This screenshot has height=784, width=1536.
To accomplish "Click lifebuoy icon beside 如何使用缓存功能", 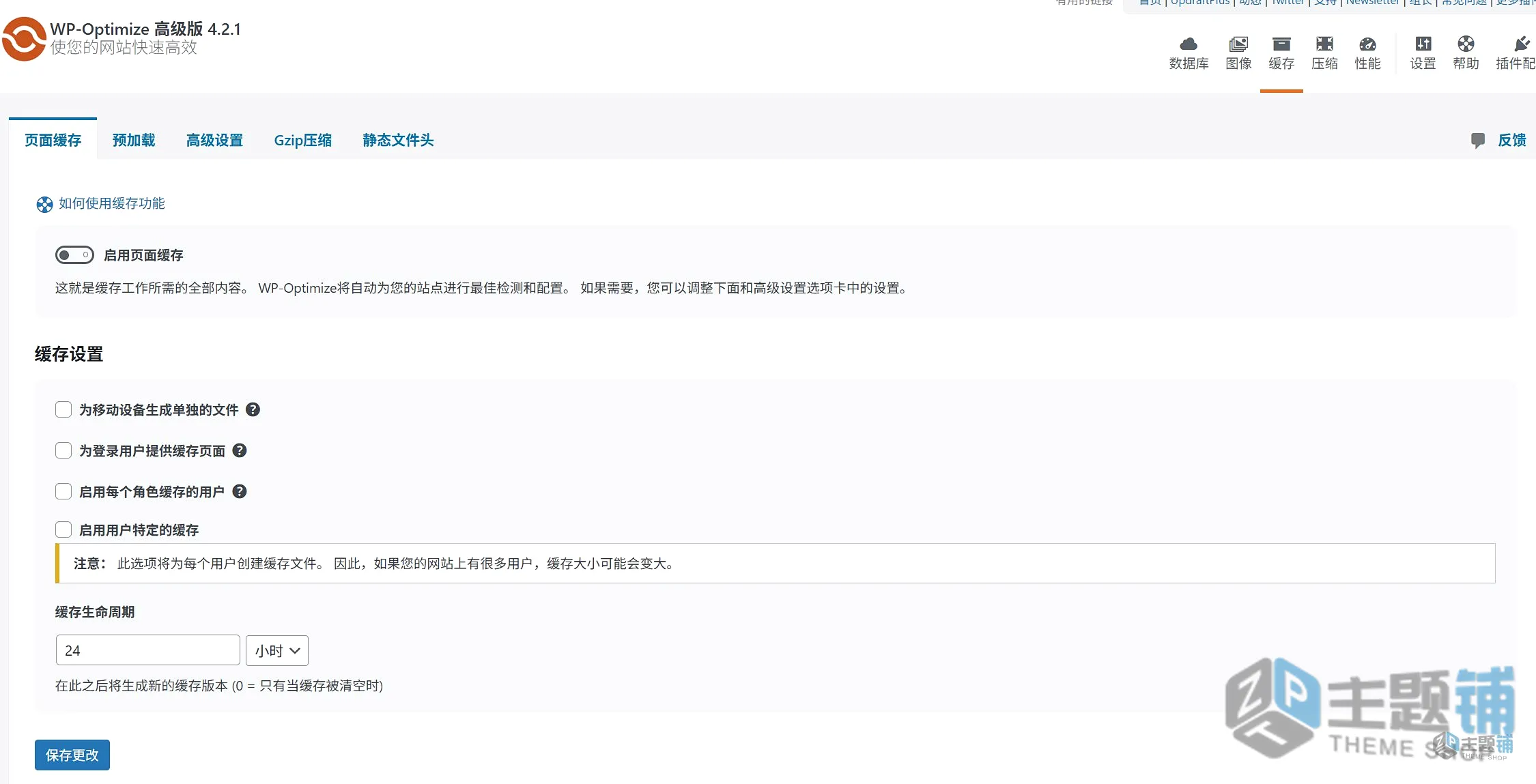I will 44,205.
